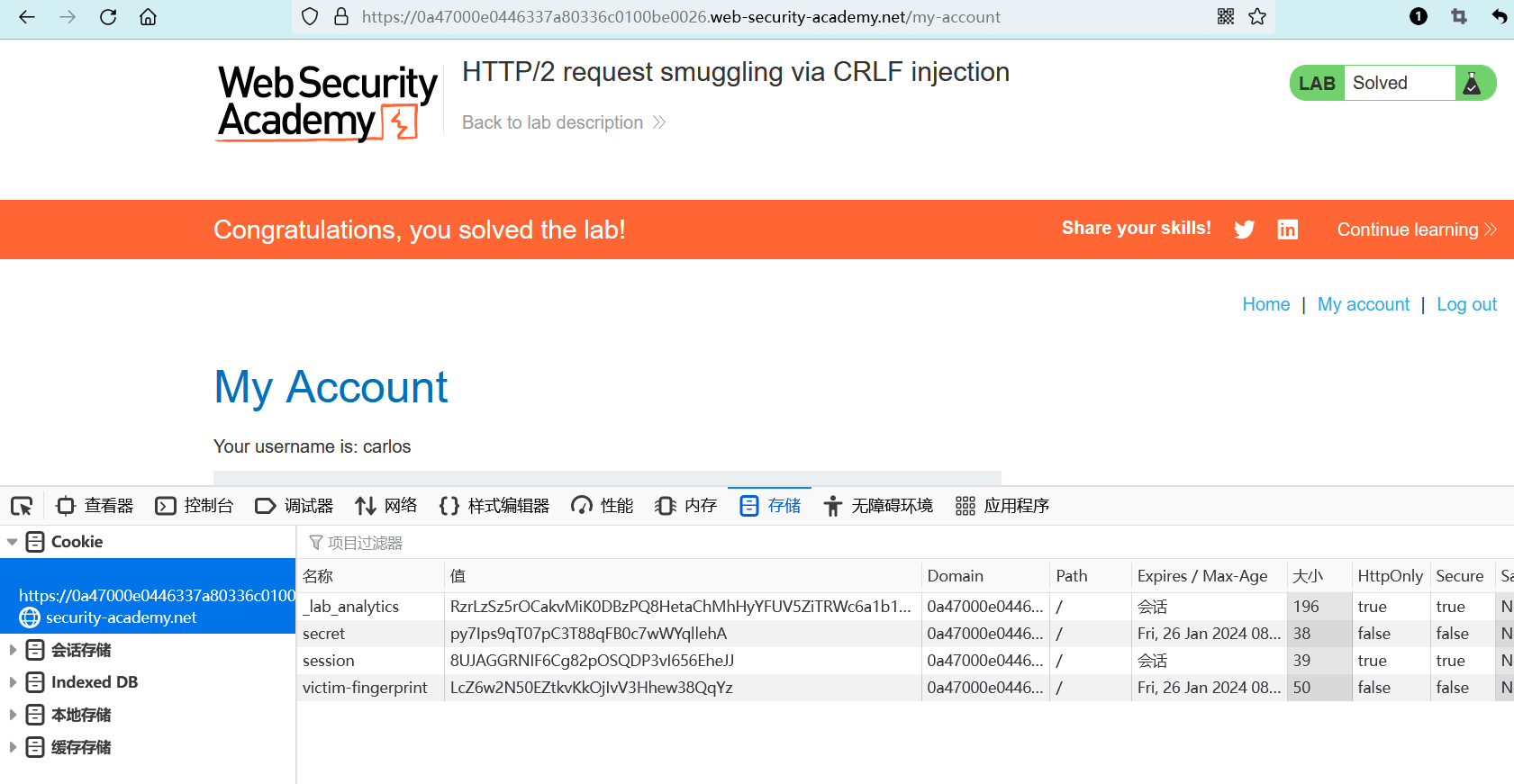Expand the 本地存储 local storage section
The image size is (1514, 784).
tap(13, 715)
